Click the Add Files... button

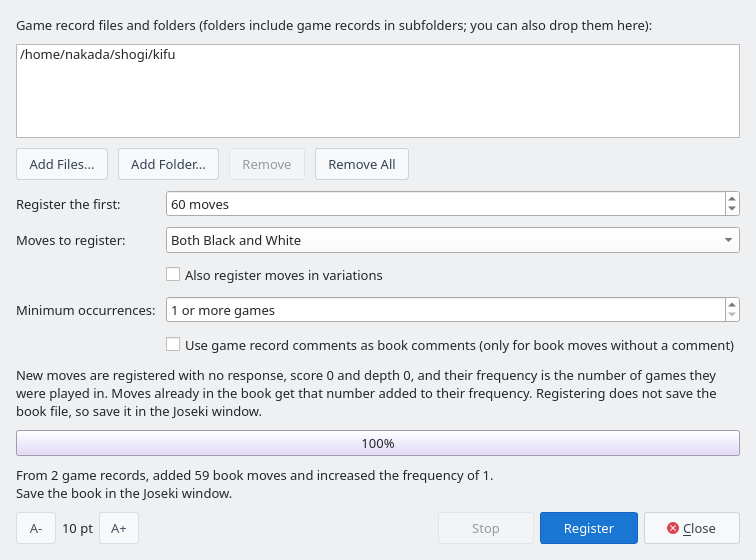(x=62, y=164)
